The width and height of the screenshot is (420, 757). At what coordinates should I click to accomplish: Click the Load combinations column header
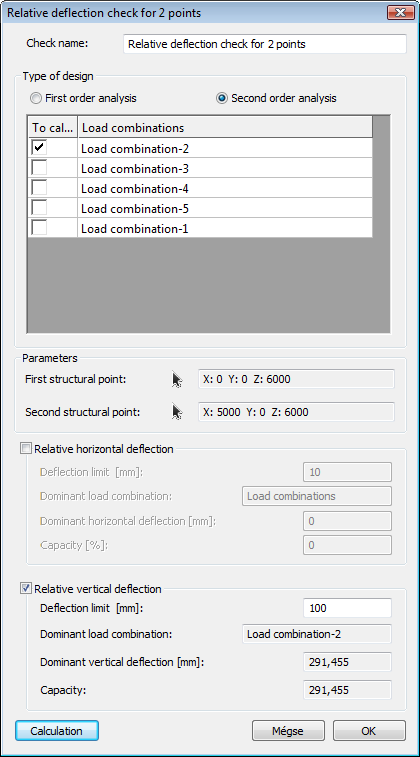[225, 127]
